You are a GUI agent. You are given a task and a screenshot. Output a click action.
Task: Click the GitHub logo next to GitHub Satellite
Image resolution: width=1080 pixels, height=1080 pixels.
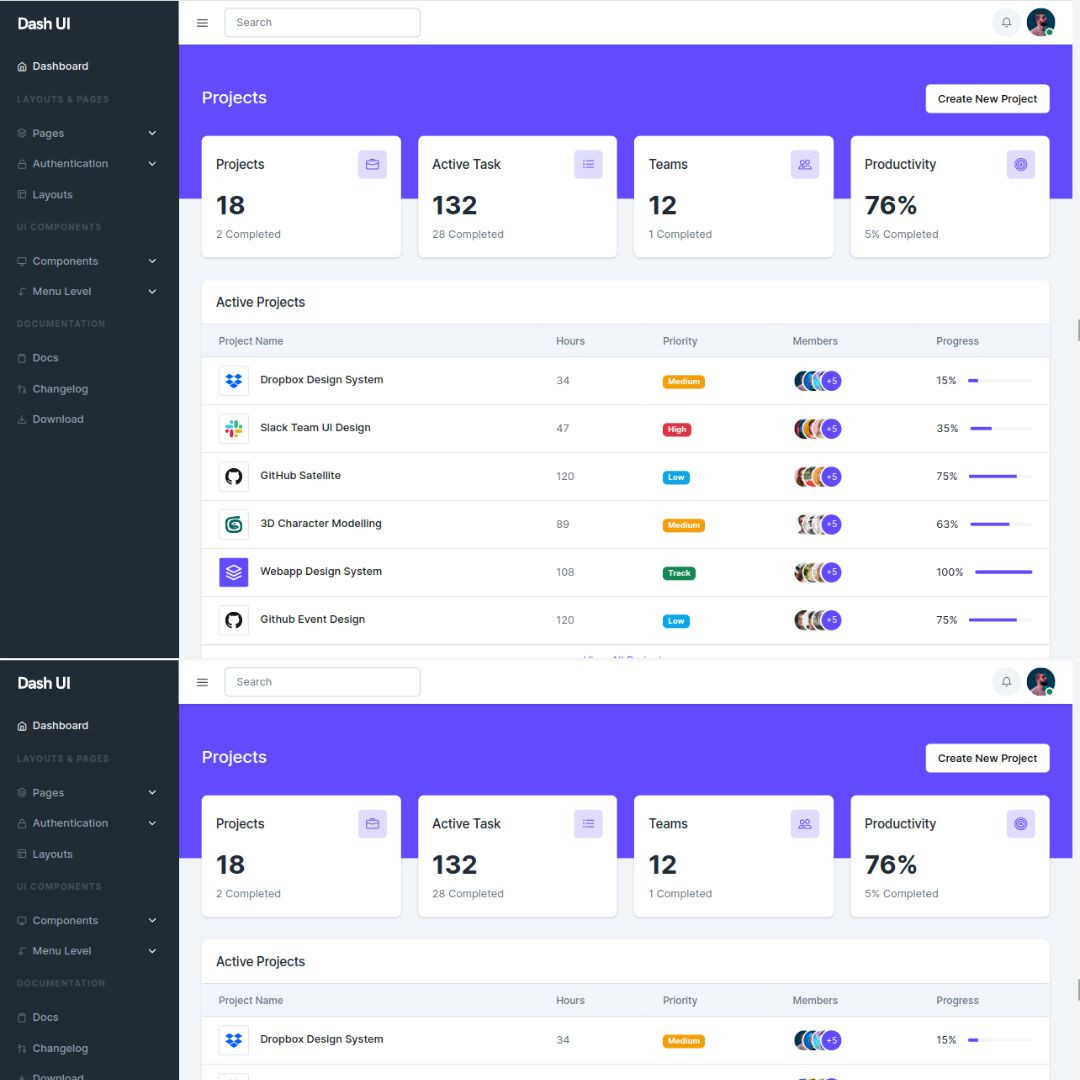pos(233,476)
